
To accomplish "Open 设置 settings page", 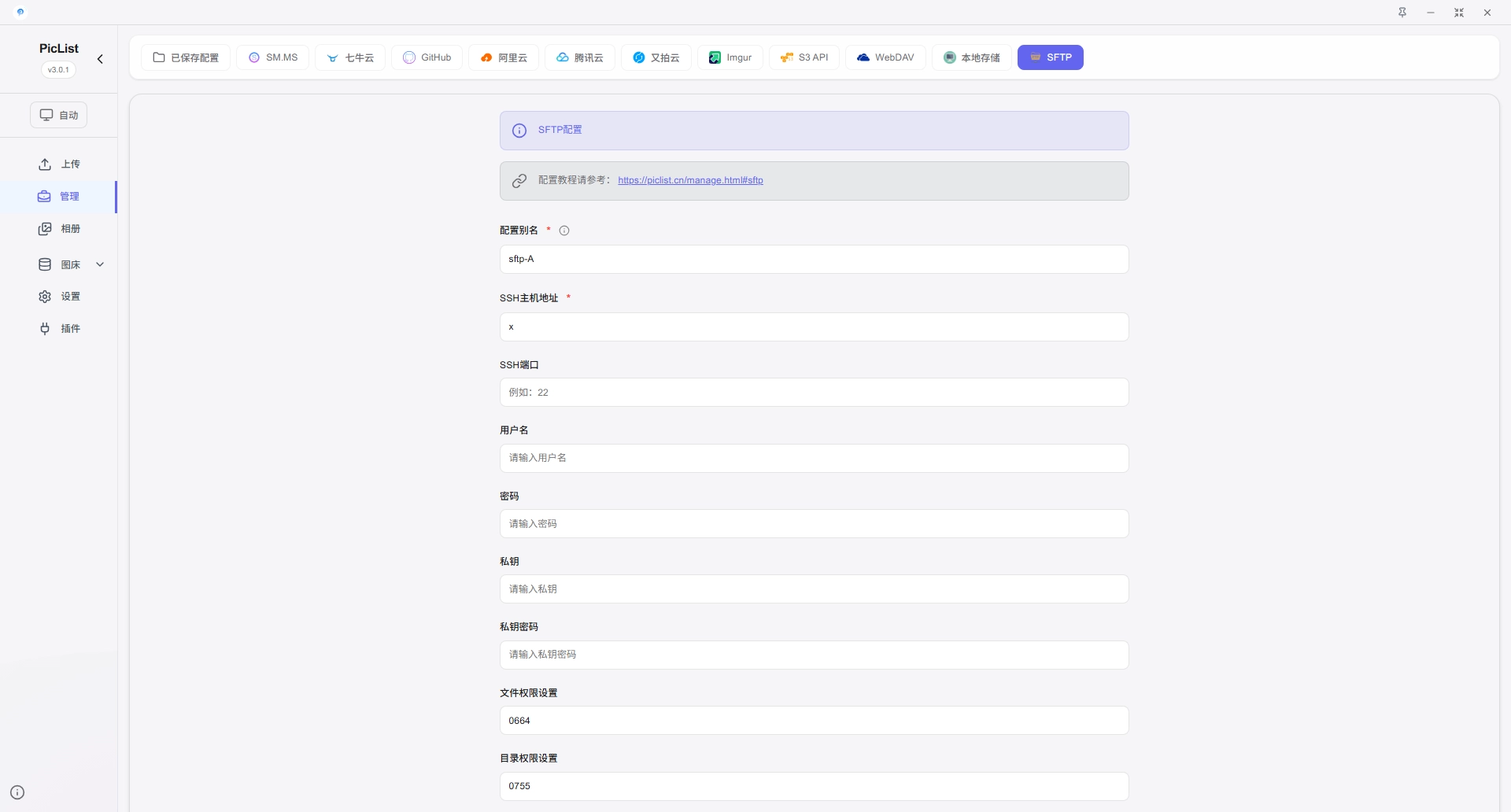I will [59, 297].
